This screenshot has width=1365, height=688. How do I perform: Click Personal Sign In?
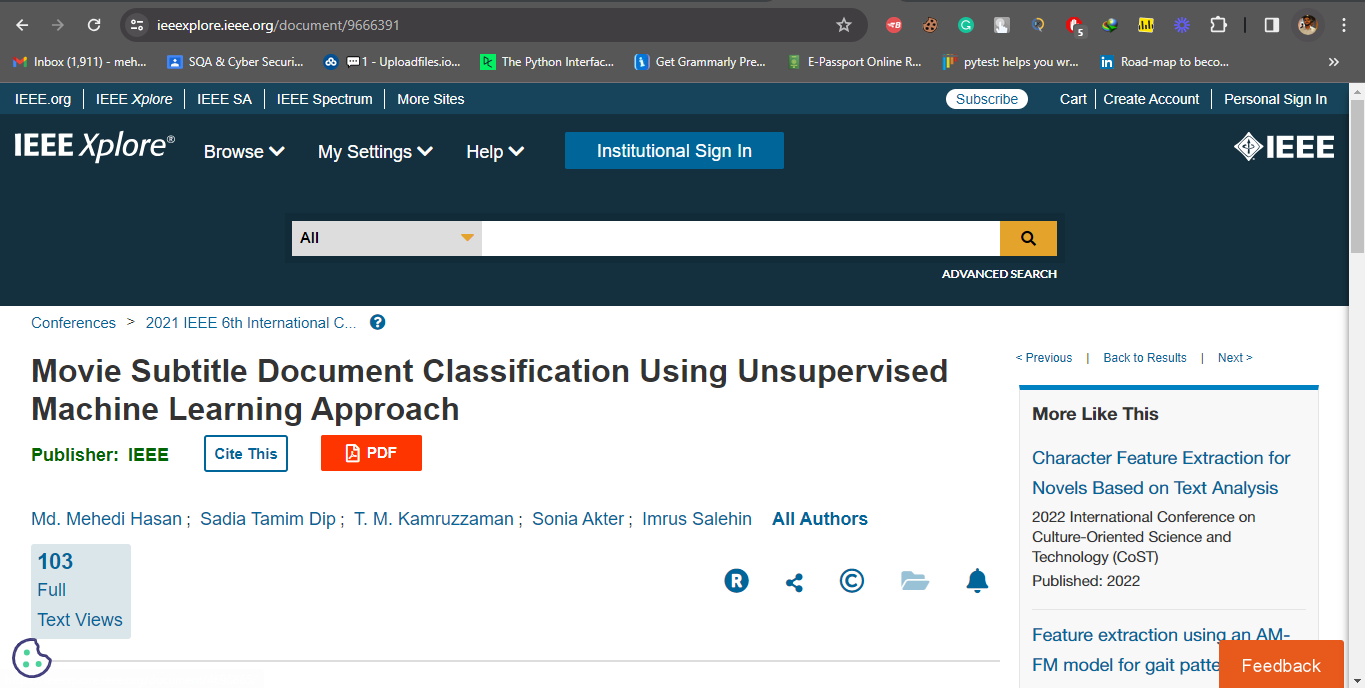pos(1275,99)
